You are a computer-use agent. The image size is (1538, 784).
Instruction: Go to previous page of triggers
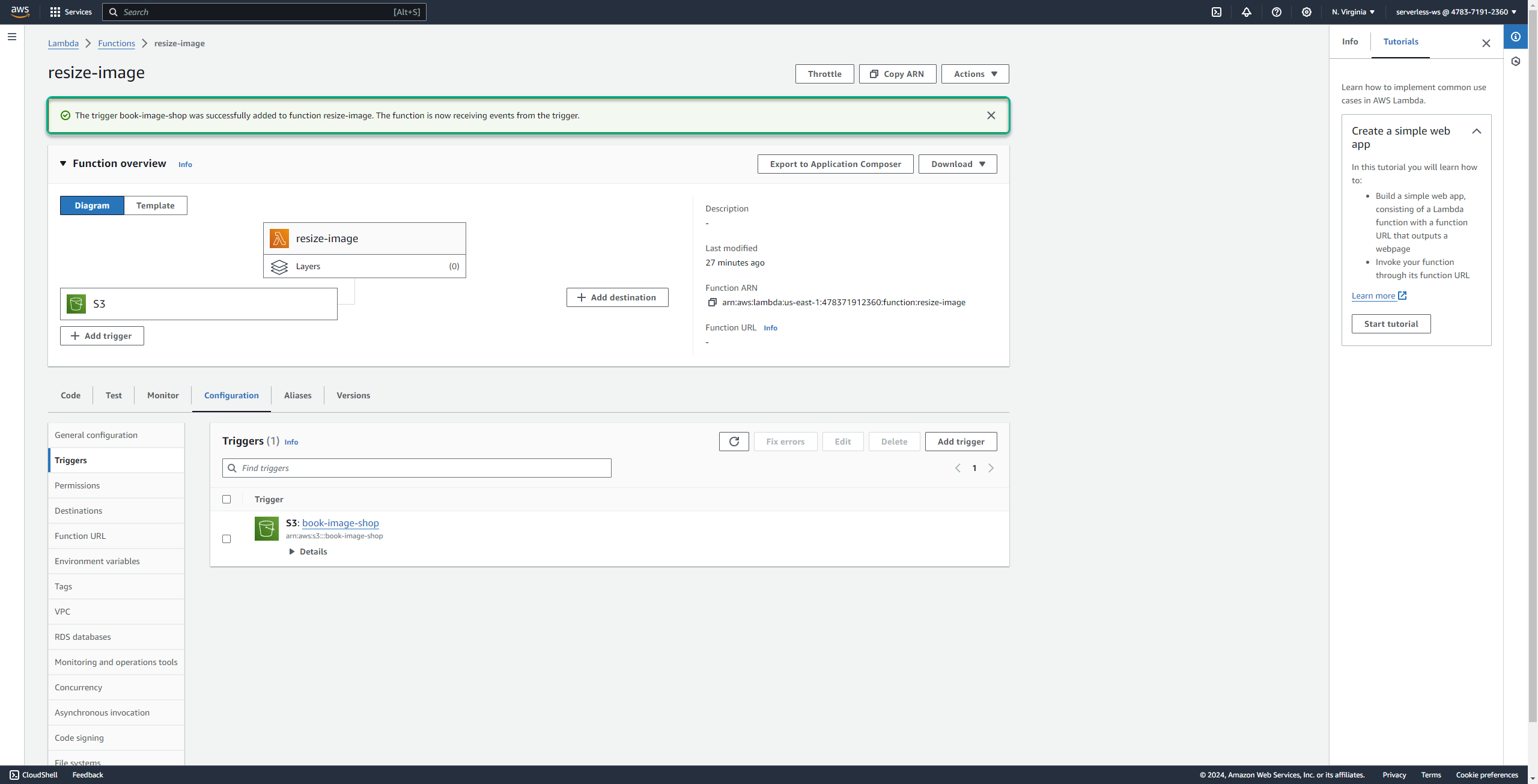(x=958, y=468)
